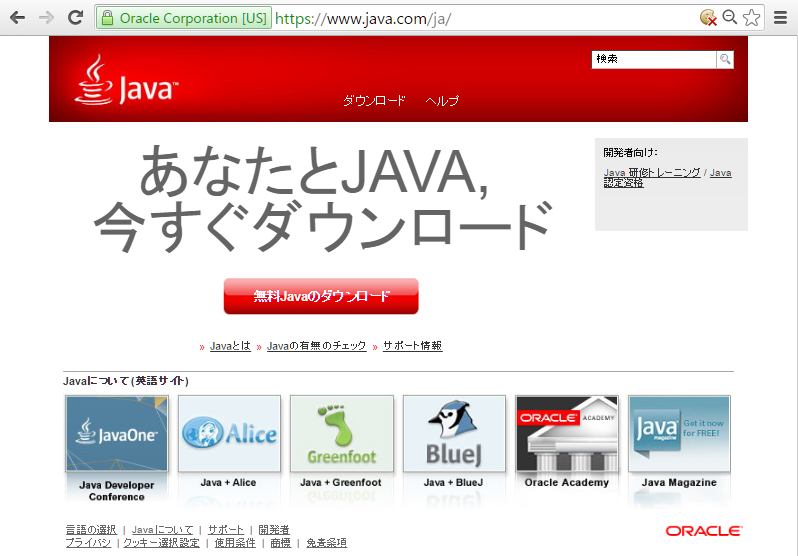The width and height of the screenshot is (798, 556).
Task: Click the Java + Alice caption
Action: (228, 483)
